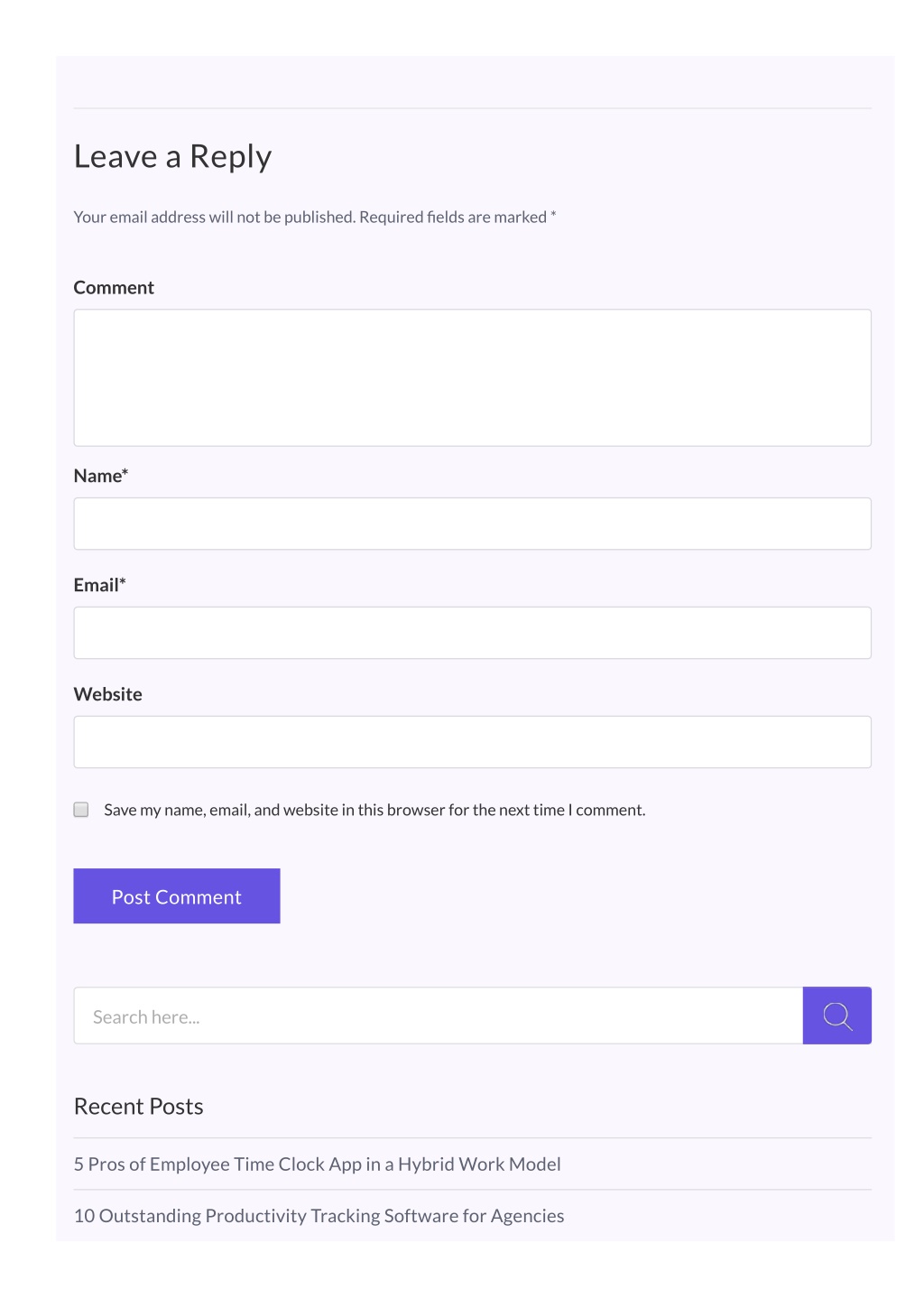Open '5 Pros of Employee Time Clock App' post
This screenshot has height=1308, width=924.
(x=318, y=1164)
